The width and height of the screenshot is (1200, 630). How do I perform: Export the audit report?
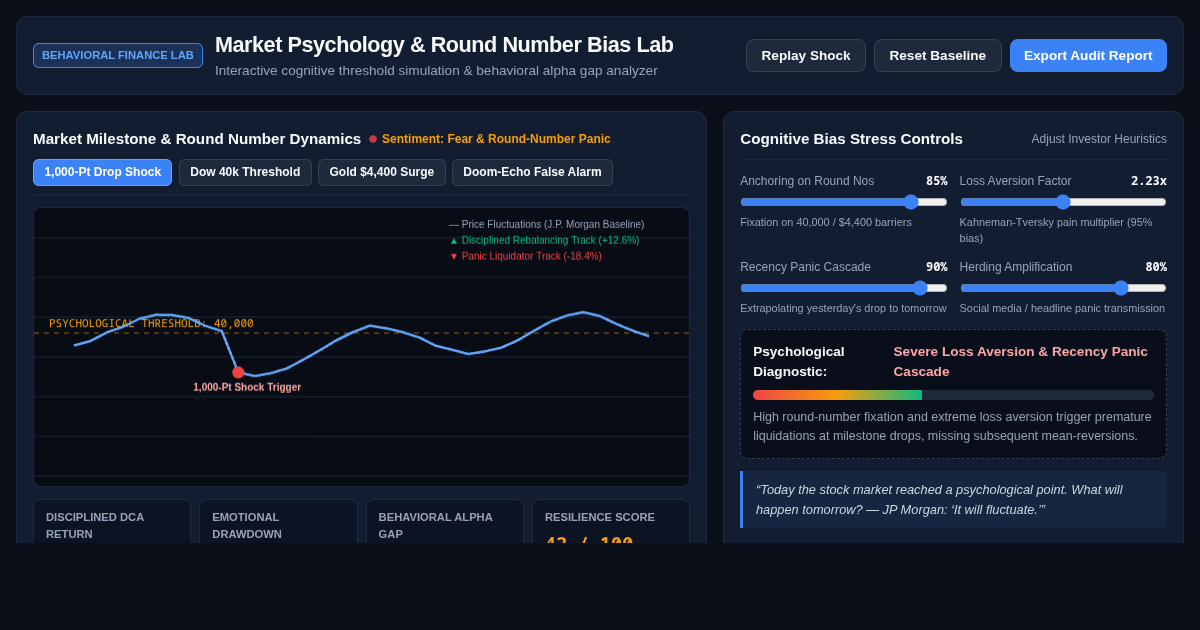point(1088,55)
